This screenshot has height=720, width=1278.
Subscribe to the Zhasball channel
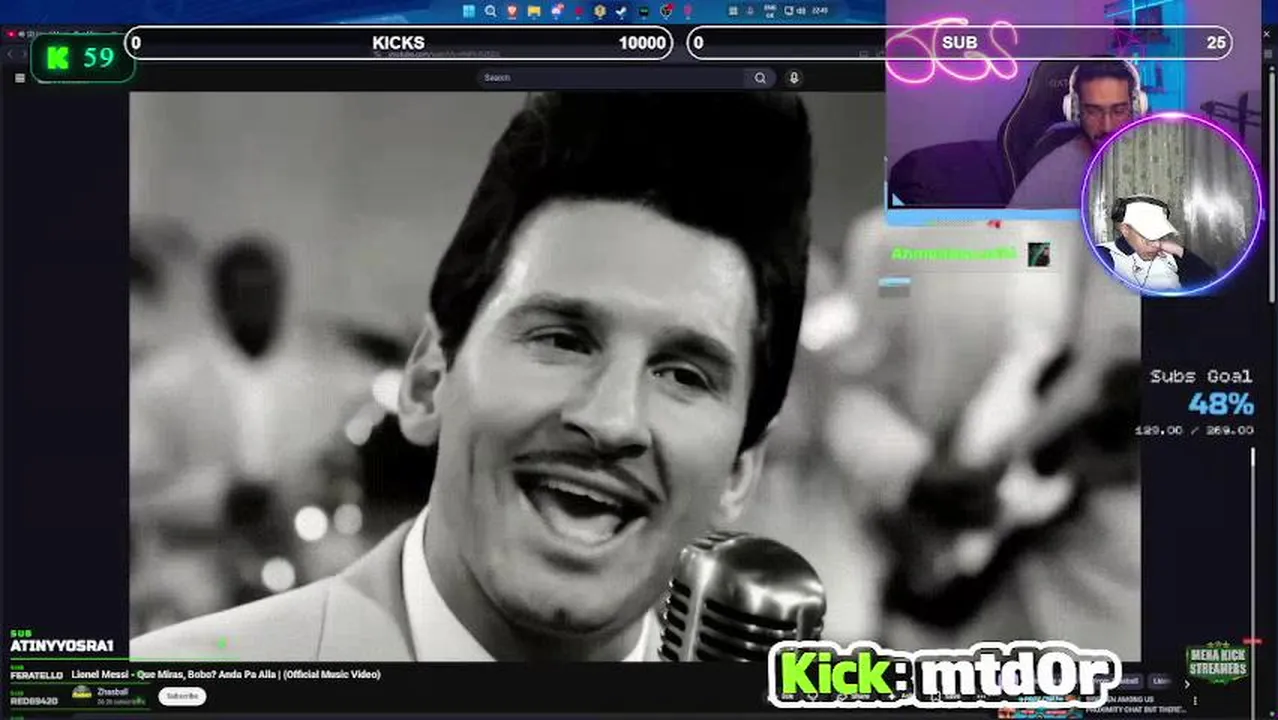(x=182, y=696)
